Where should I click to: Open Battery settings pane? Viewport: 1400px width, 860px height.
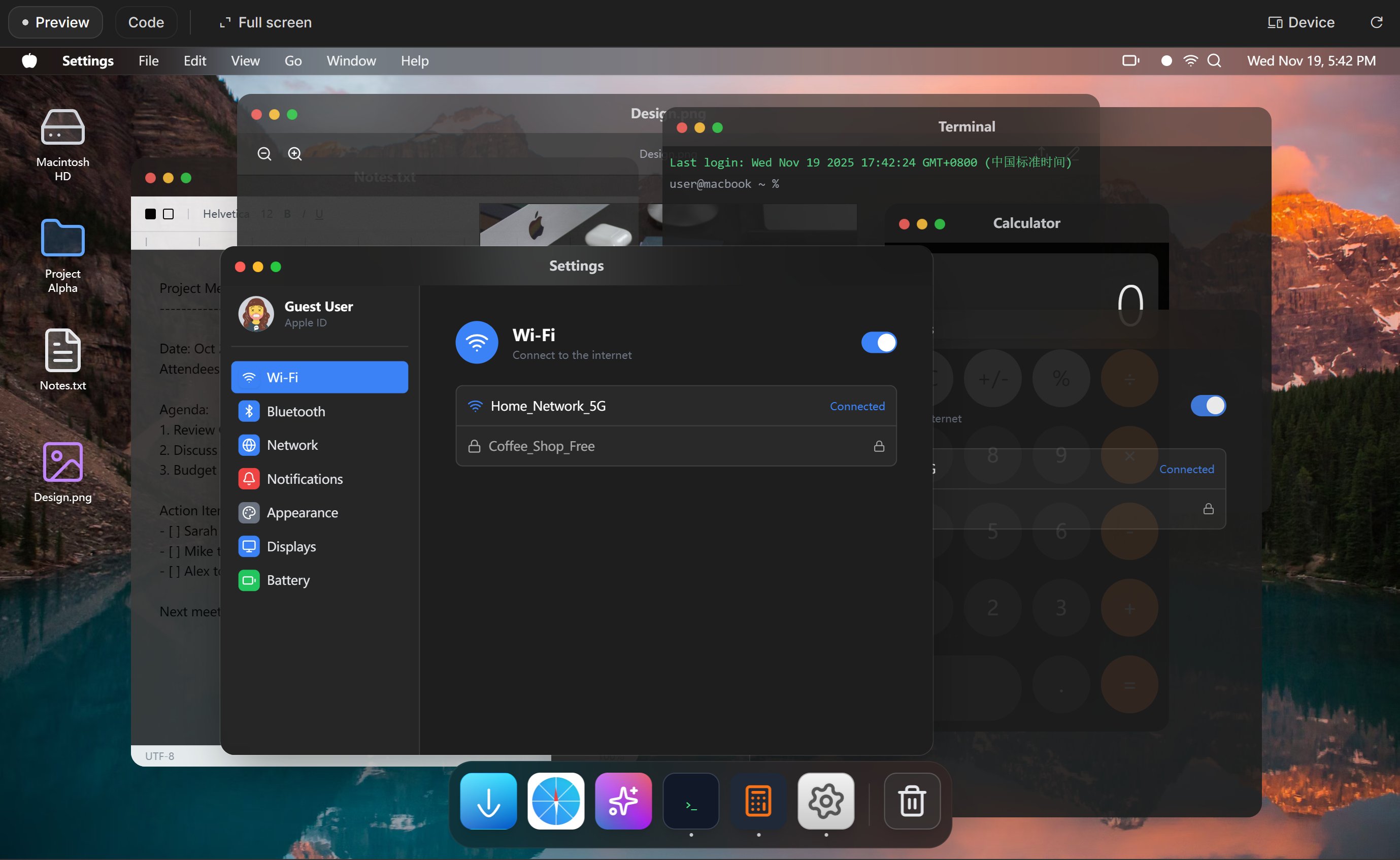point(288,580)
